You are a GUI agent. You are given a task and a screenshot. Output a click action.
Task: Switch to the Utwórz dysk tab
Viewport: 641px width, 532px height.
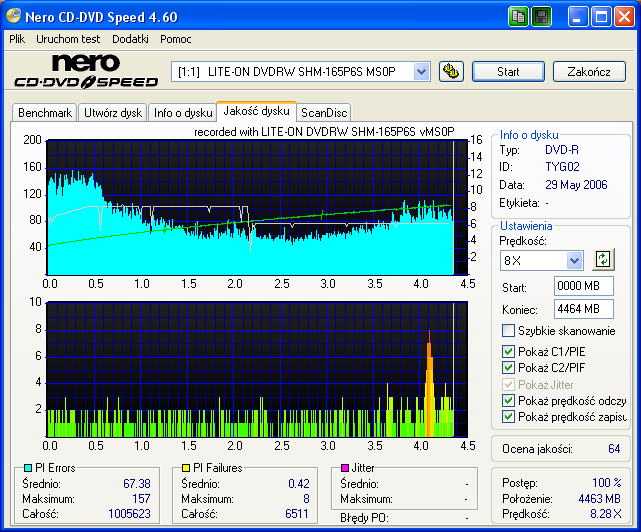(113, 112)
